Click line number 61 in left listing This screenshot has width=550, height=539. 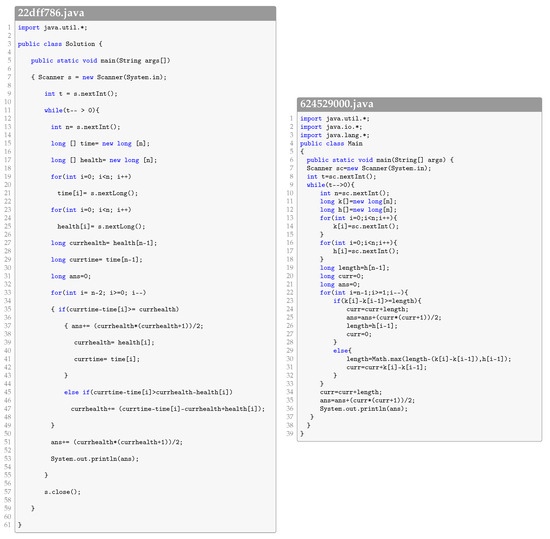click(x=7, y=525)
